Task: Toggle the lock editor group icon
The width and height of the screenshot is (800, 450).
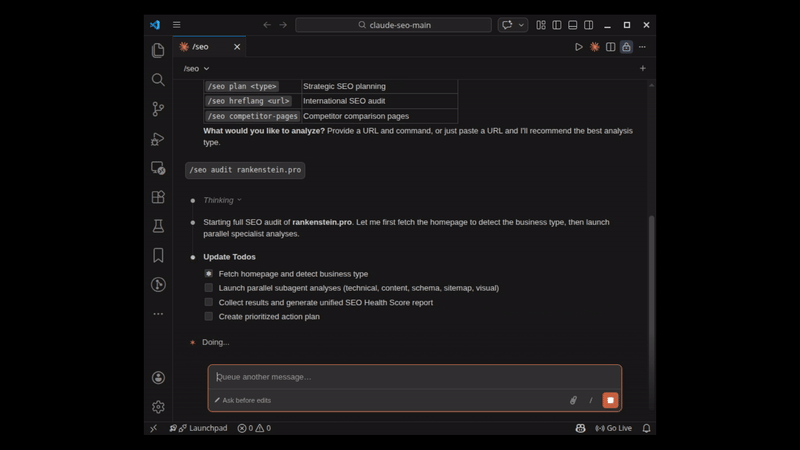Action: tap(626, 47)
